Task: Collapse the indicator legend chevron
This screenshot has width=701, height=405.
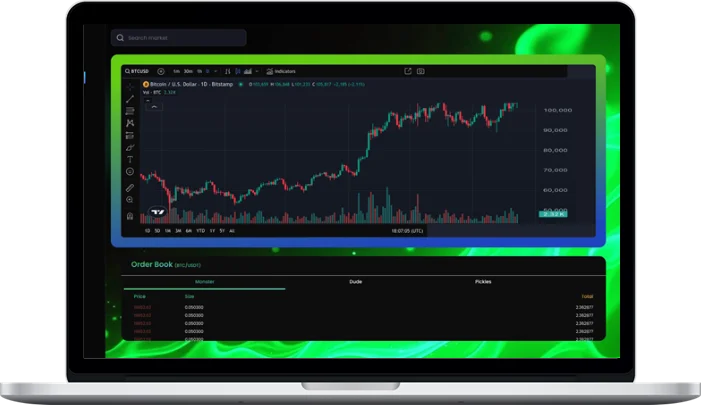Action: point(154,106)
